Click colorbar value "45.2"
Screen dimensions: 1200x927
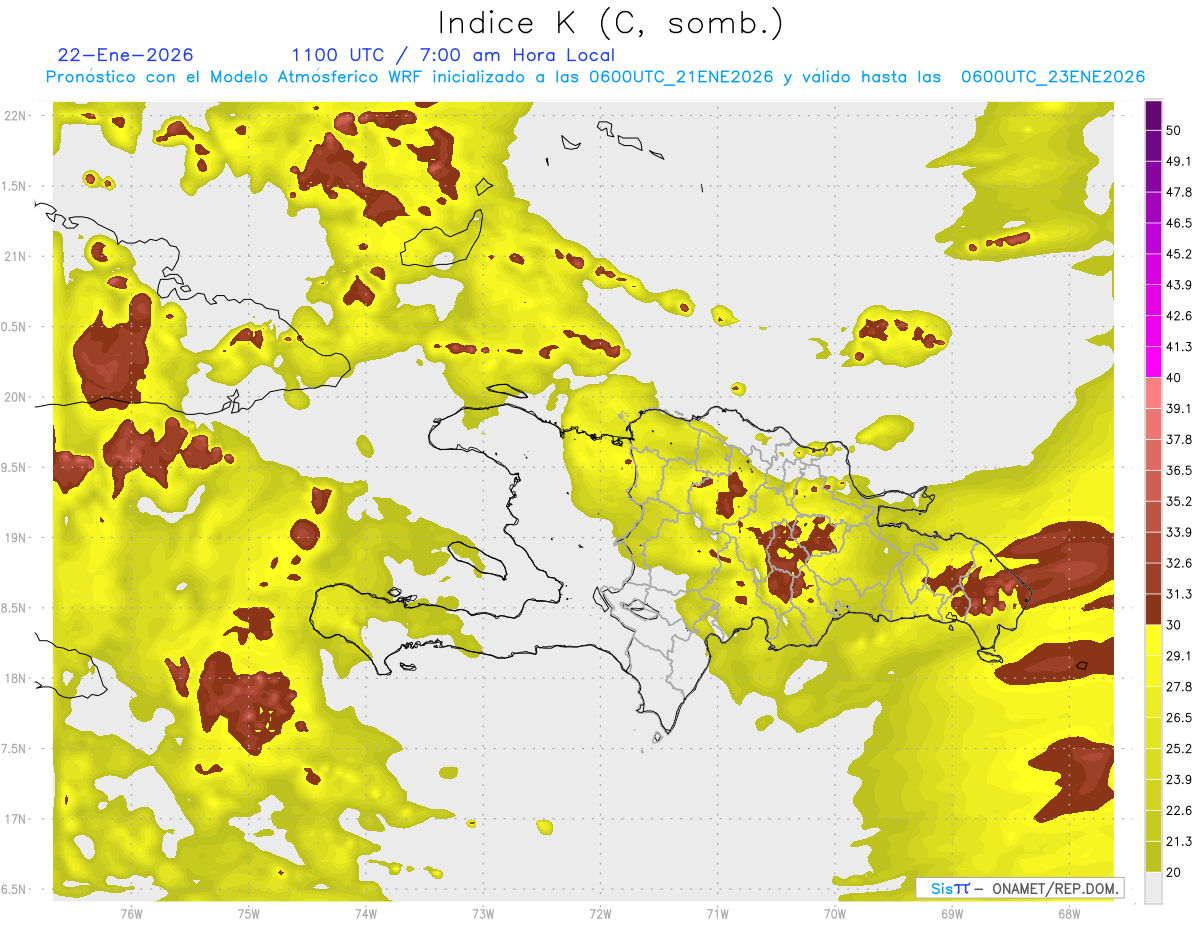pyautogui.click(x=1179, y=254)
